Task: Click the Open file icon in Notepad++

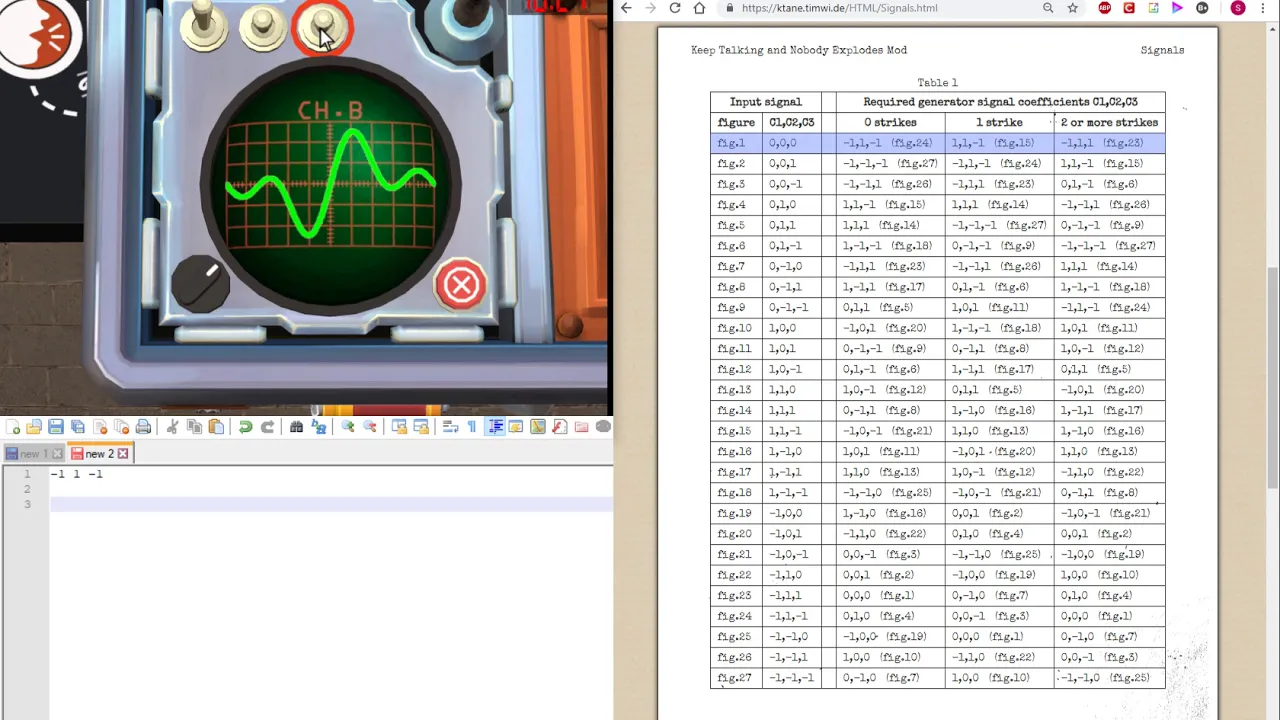Action: coord(34,427)
